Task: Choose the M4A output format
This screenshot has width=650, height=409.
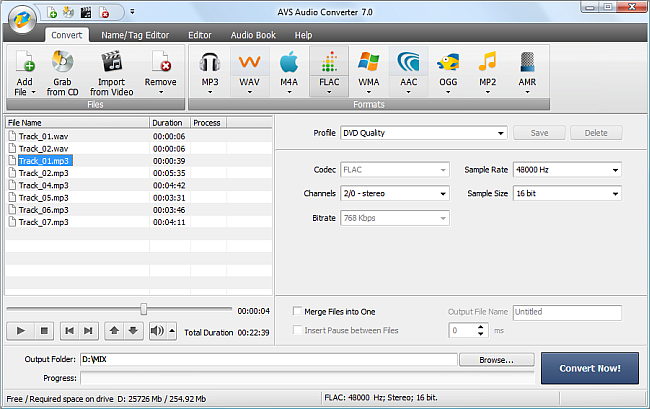Action: pos(289,72)
